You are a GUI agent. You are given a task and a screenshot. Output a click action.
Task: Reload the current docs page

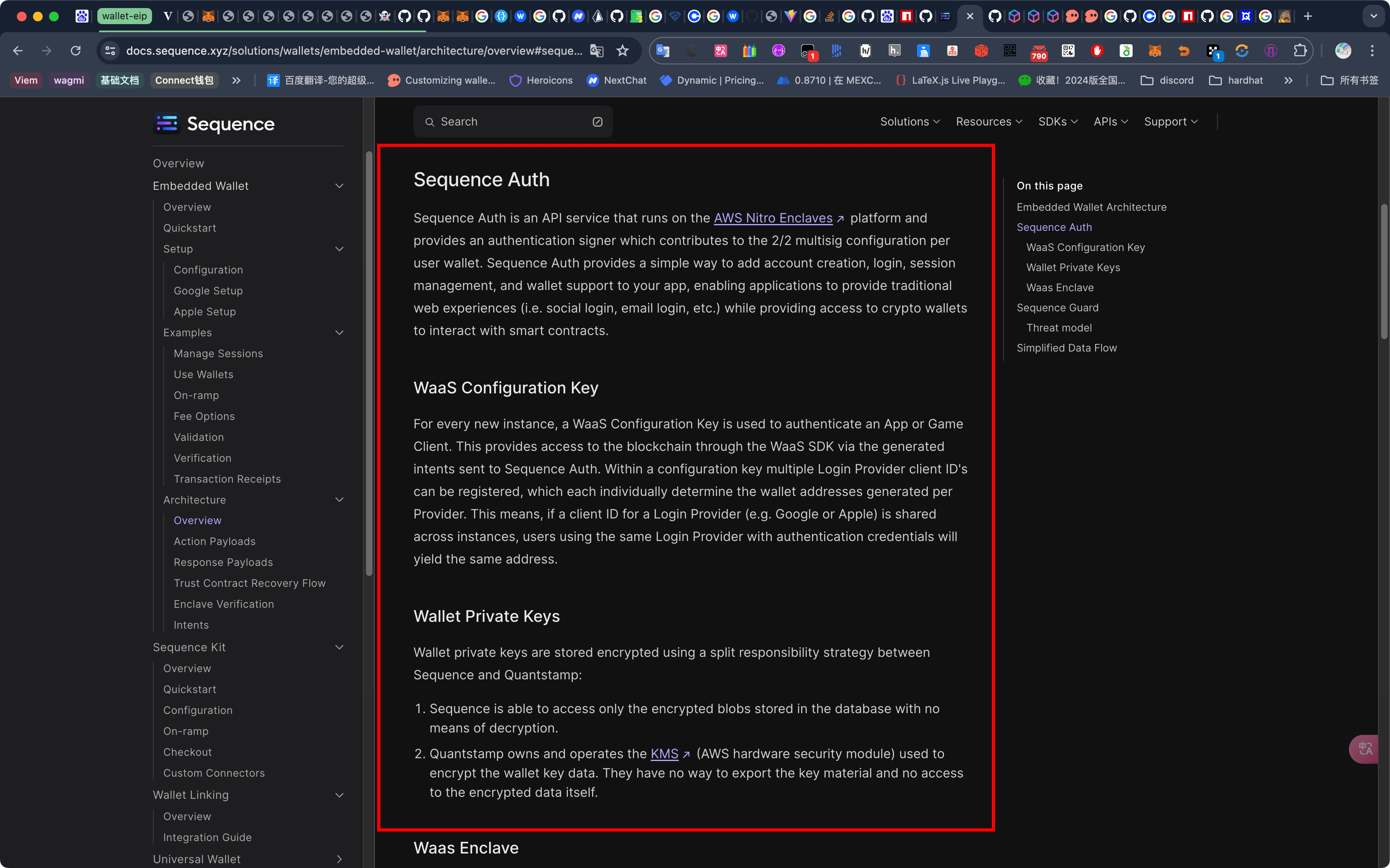[x=76, y=51]
